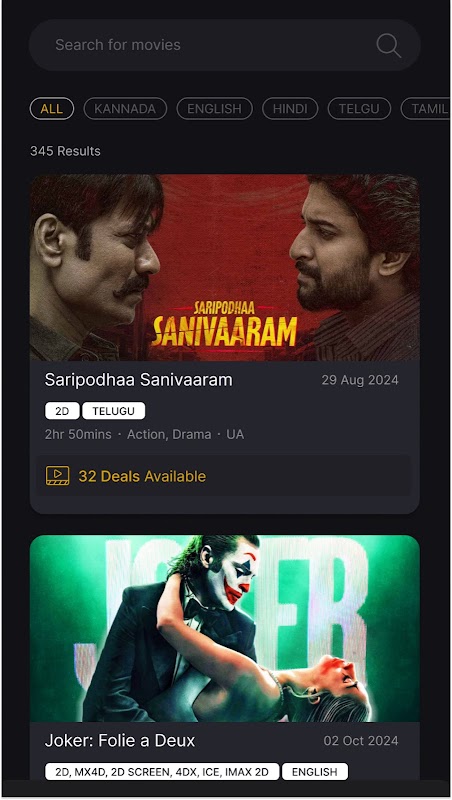Image resolution: width=452 pixels, height=800 pixels.
Task: Click the TELUGU language tag
Action: tap(113, 411)
